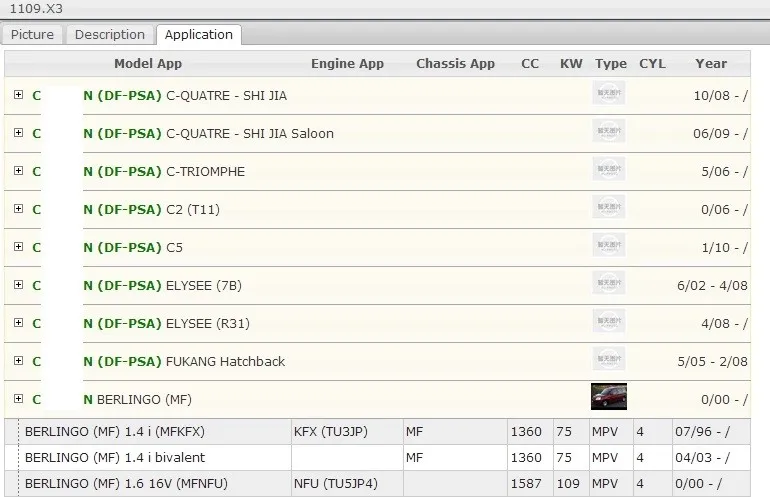Click placeholder image in FUKANG Hatchback row

609,359
